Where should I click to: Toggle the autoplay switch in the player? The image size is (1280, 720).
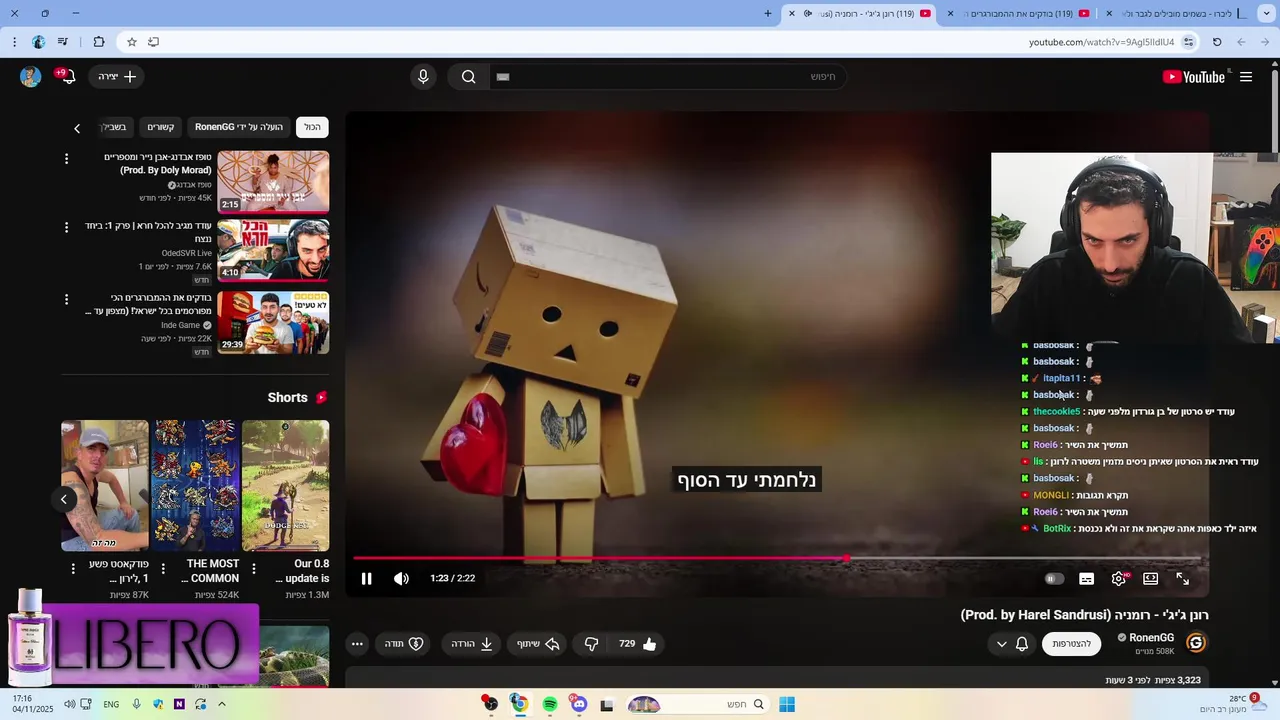(x=1053, y=579)
